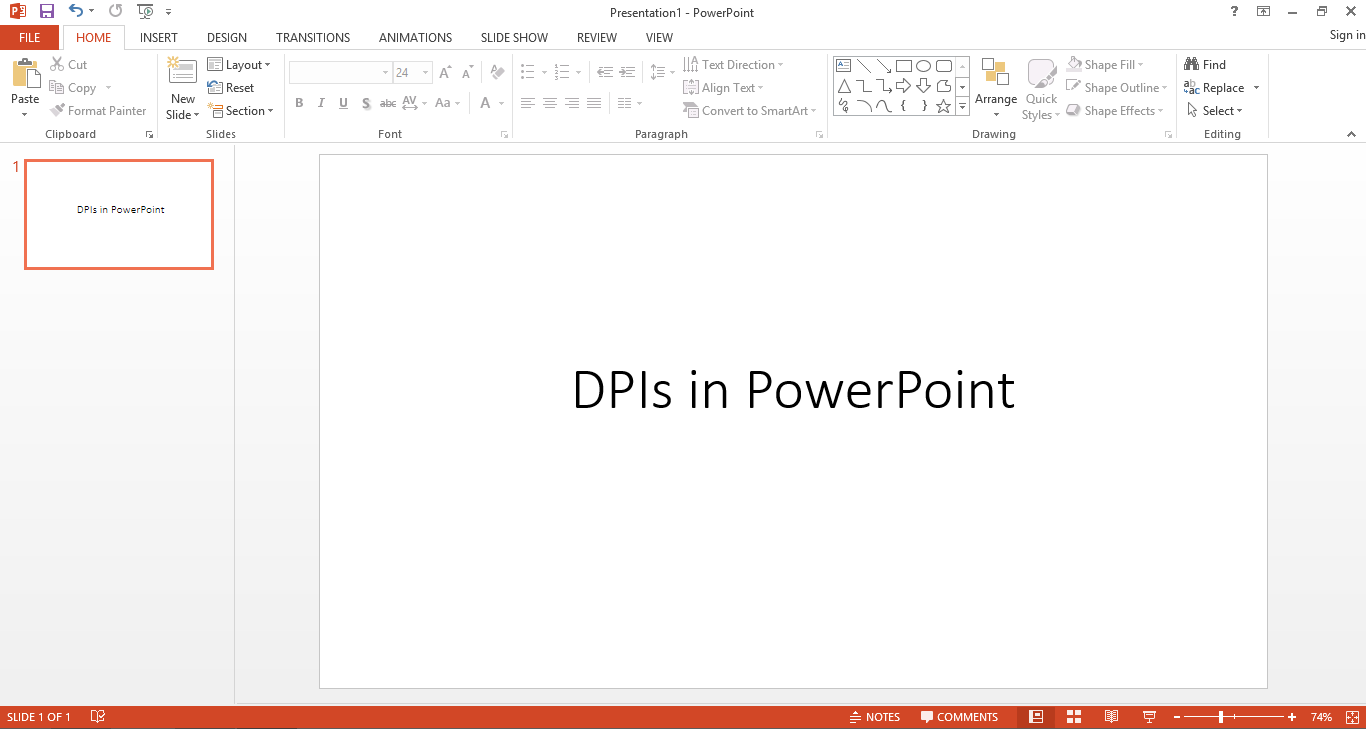Click the Save icon in quick access toolbar

click(46, 12)
